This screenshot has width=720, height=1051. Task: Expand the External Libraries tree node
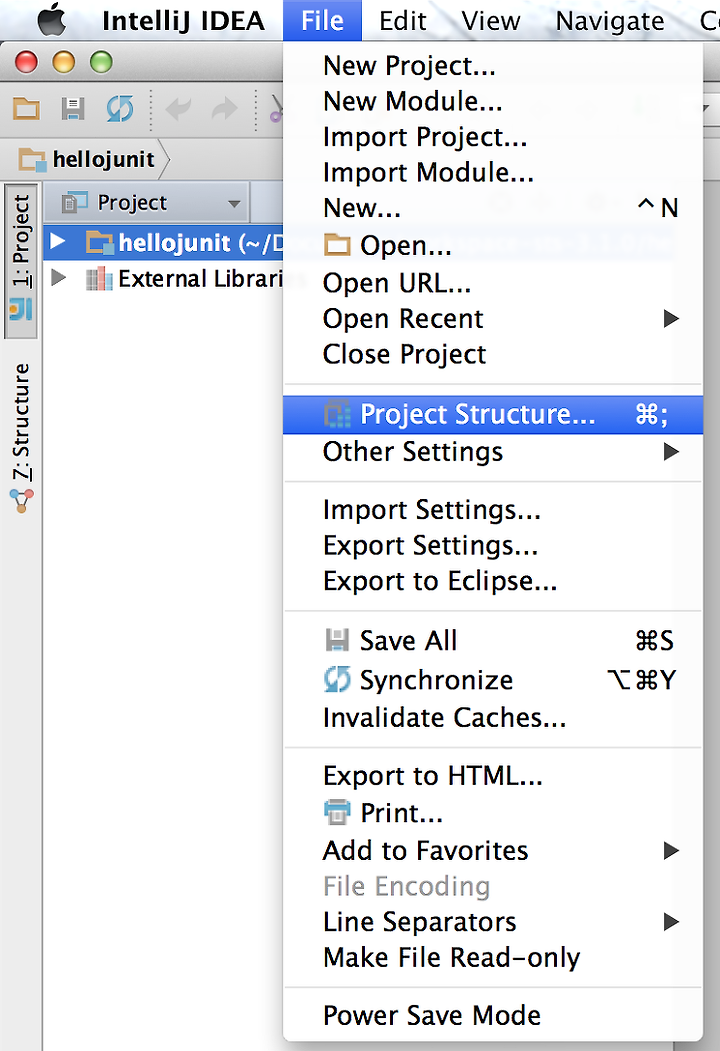[58, 278]
